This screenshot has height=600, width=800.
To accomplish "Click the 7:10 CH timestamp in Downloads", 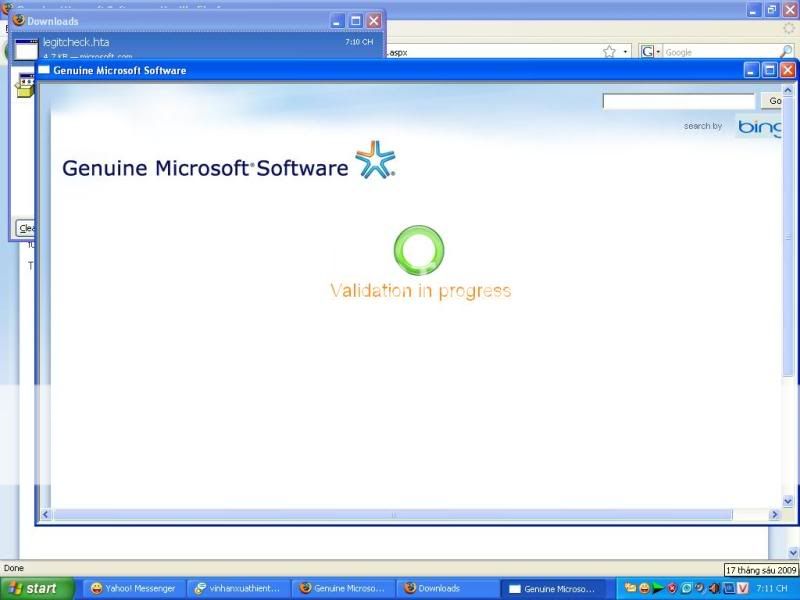I will (359, 42).
